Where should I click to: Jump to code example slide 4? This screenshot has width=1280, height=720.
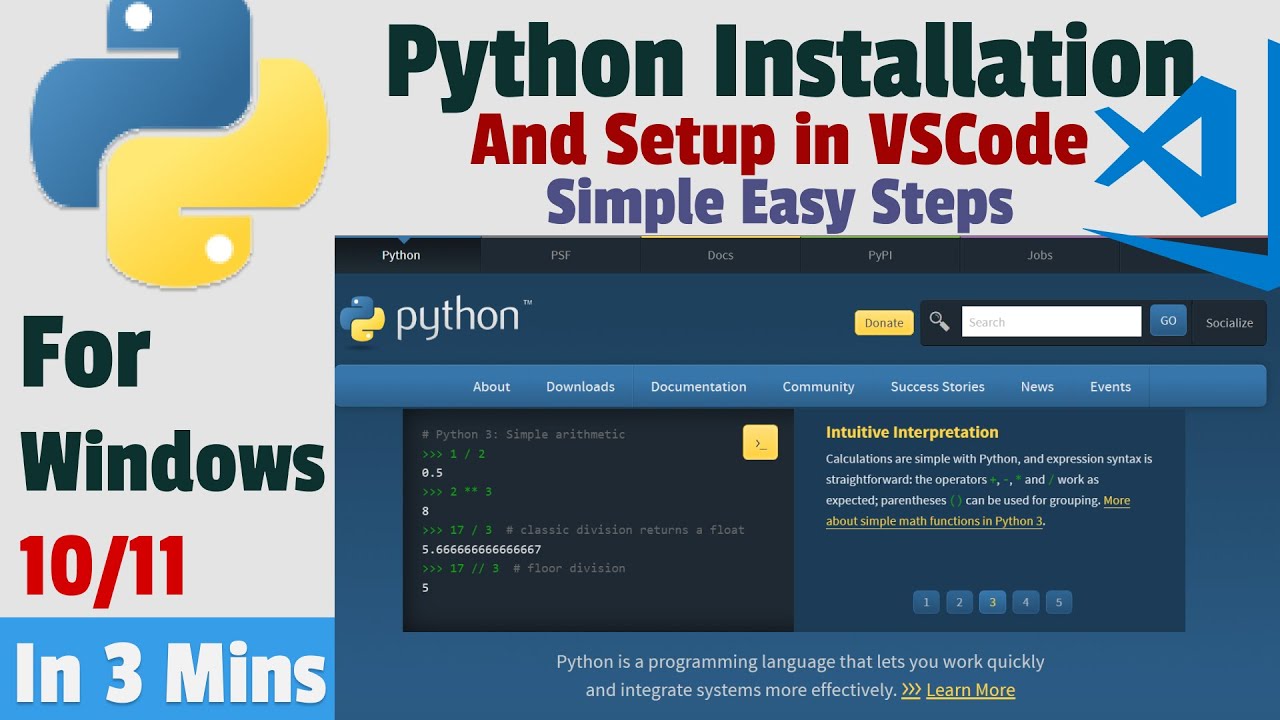point(1025,602)
